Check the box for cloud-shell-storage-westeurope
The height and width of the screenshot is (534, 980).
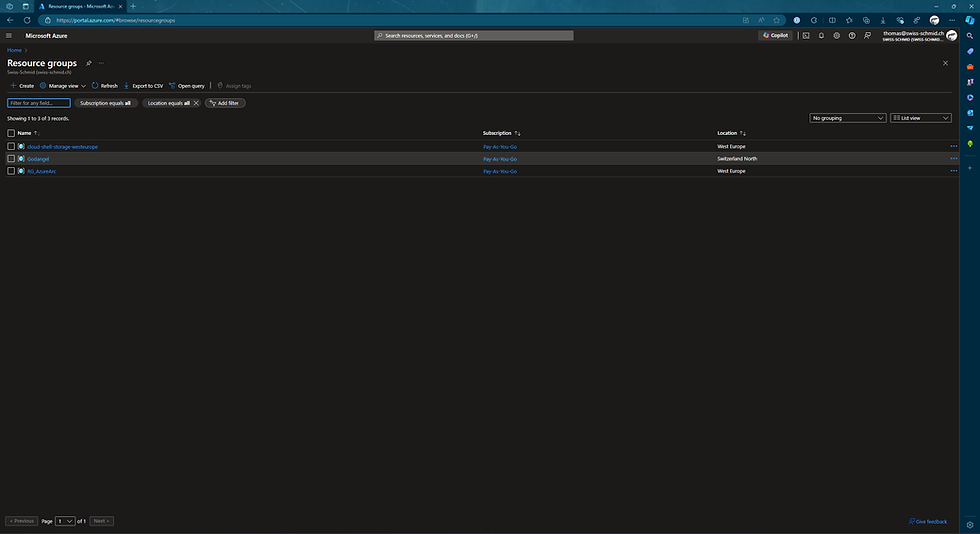coord(11,146)
